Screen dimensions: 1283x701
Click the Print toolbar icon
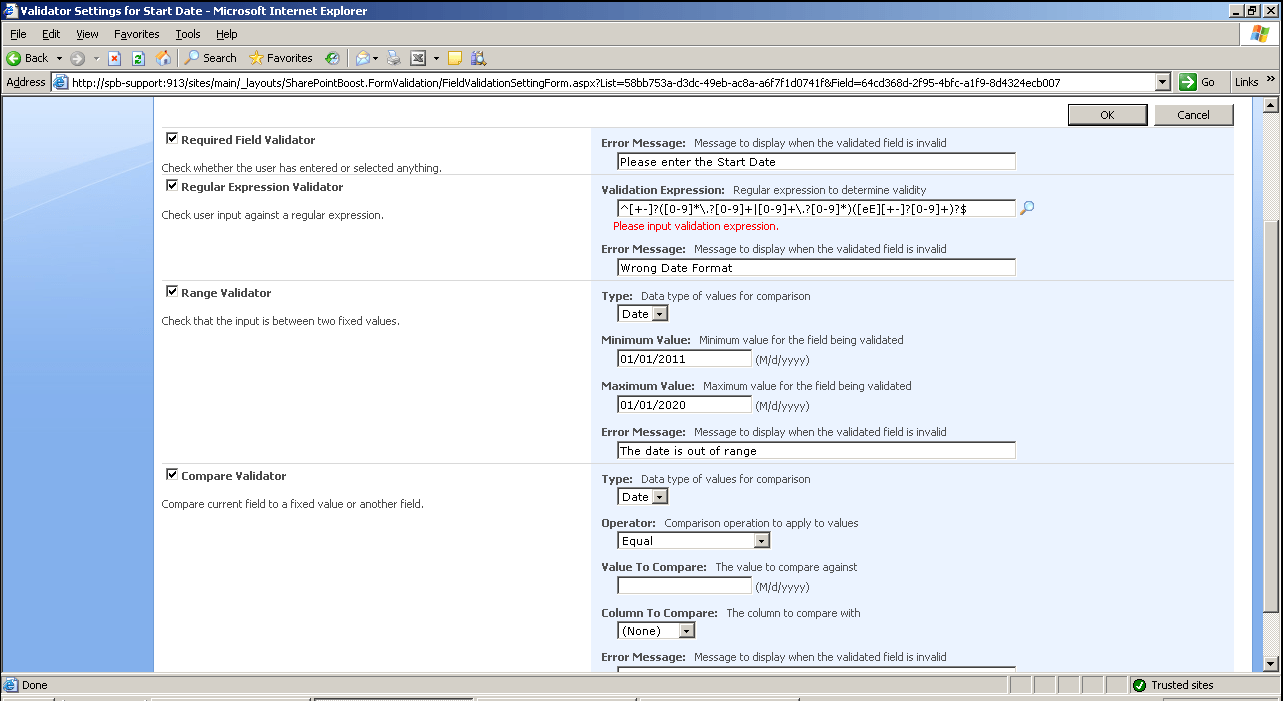pos(394,58)
